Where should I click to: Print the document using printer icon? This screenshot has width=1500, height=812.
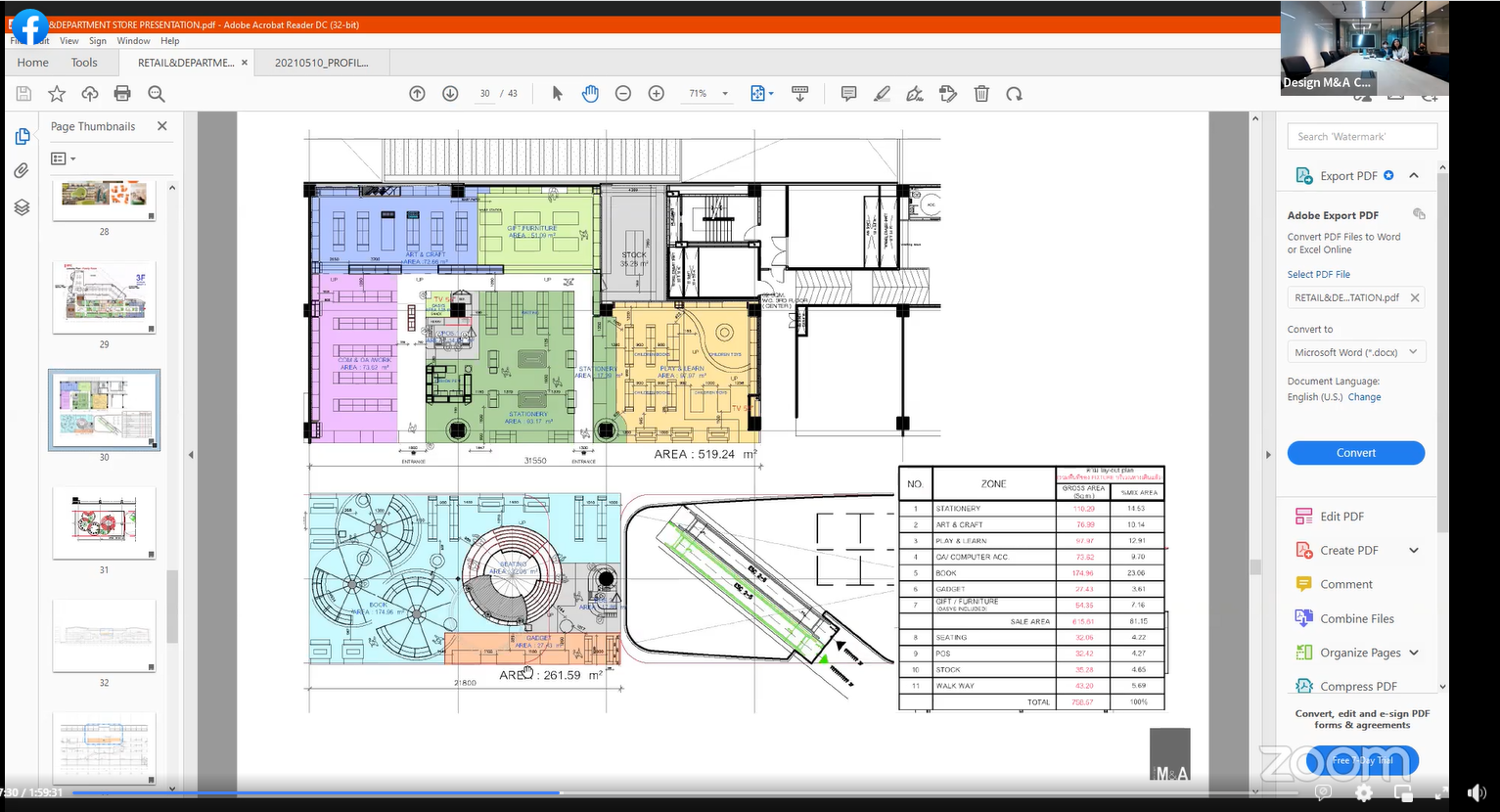(122, 94)
